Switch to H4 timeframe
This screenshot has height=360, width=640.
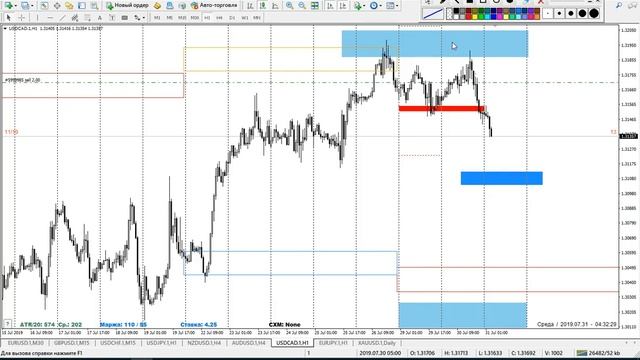(219, 18)
